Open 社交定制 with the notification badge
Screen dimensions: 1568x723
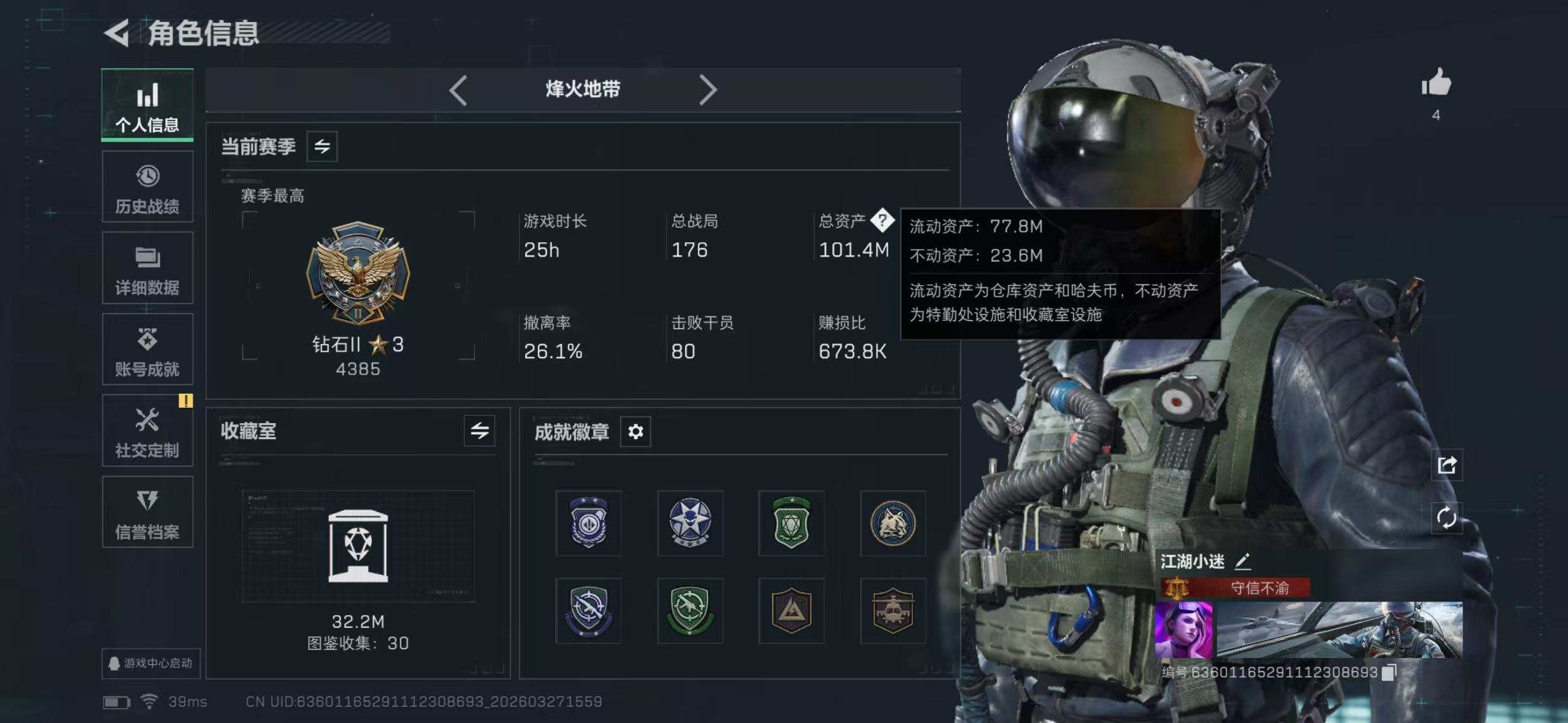coord(147,430)
